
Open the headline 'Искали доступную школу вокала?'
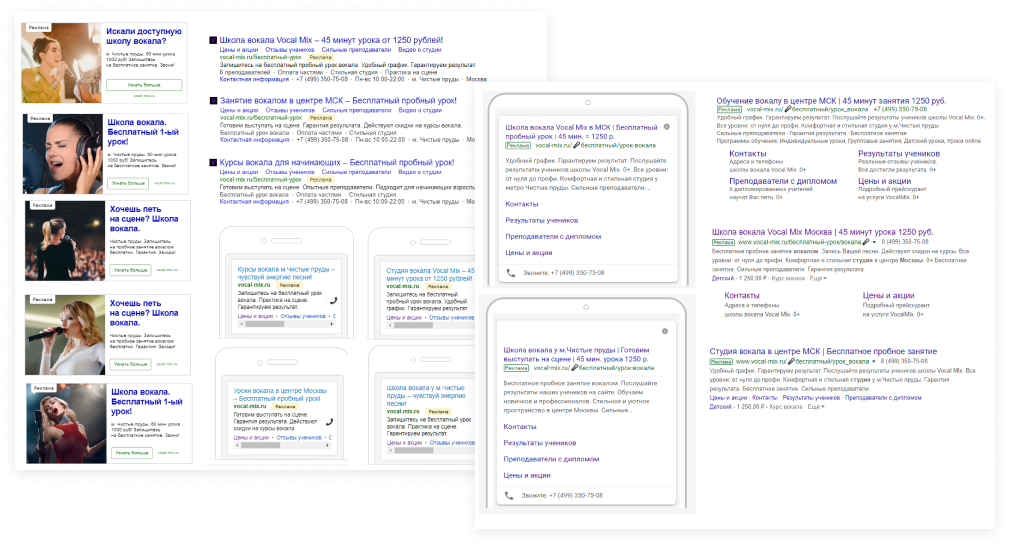144,36
